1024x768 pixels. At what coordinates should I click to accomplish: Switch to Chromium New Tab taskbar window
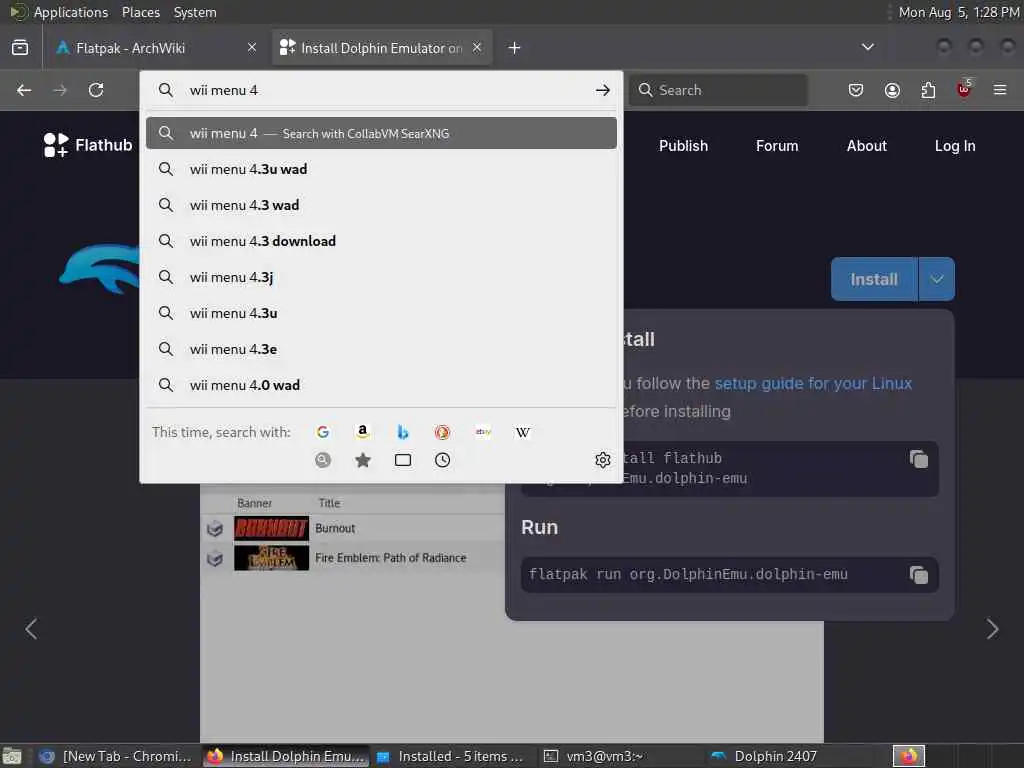click(117, 756)
